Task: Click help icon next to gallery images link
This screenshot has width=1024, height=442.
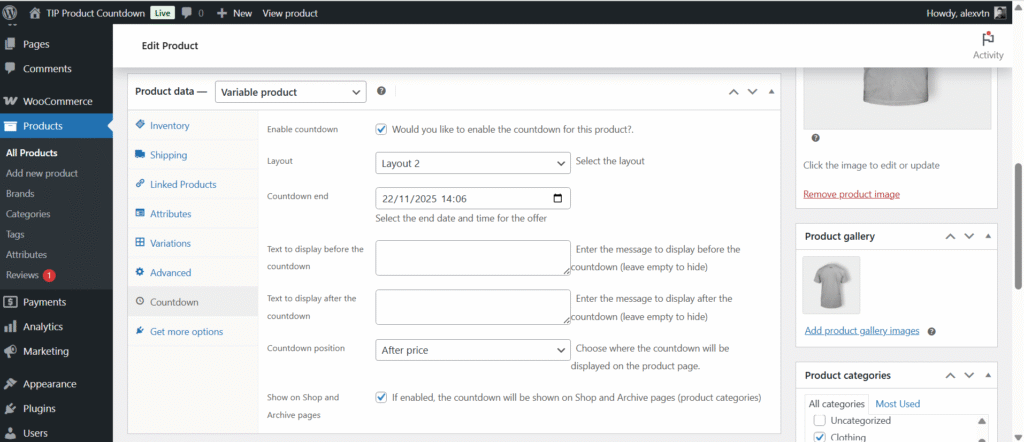Action: tap(931, 331)
